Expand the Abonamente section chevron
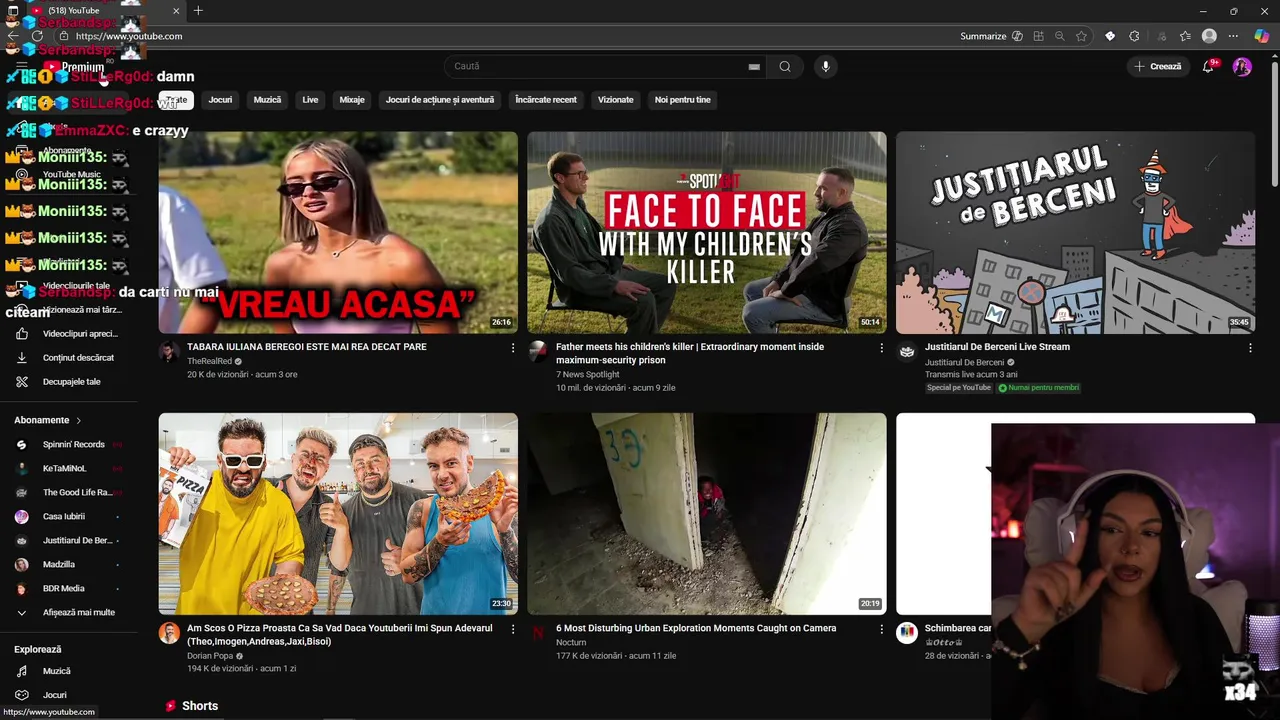Viewport: 1280px width, 720px height. 79,421
